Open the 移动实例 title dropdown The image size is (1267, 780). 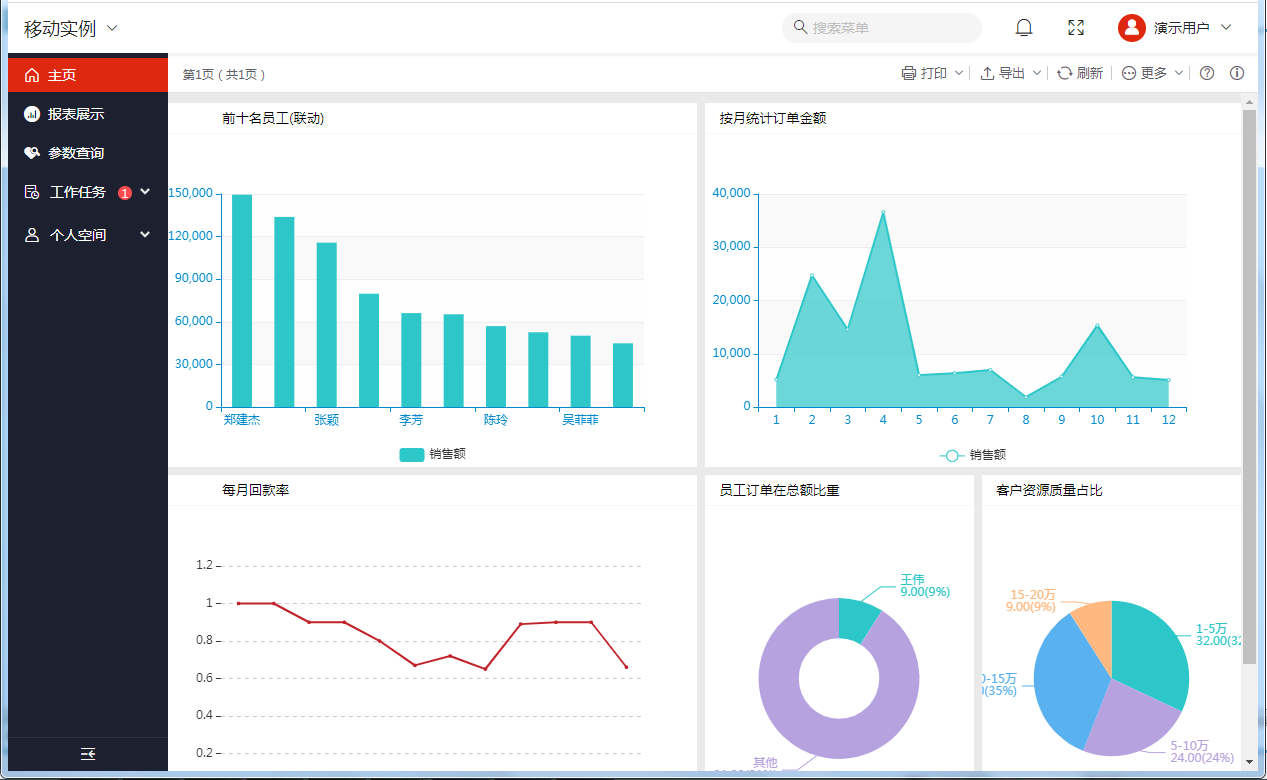point(112,28)
